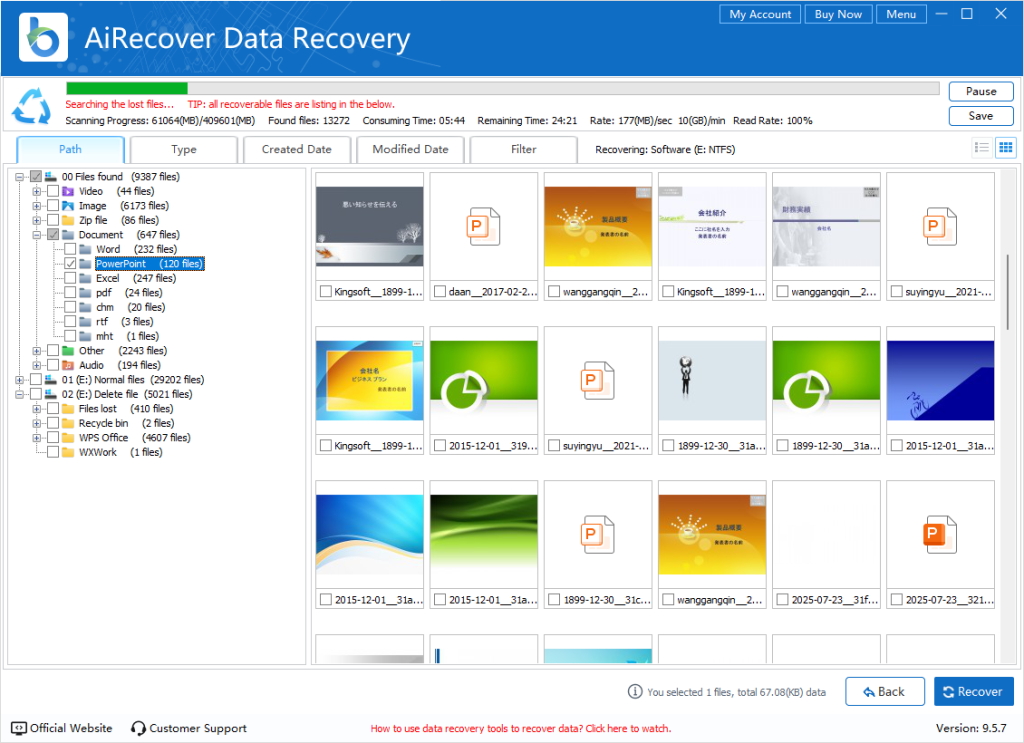Click the Pause button
Screen dimensions: 1024x743
point(981,91)
